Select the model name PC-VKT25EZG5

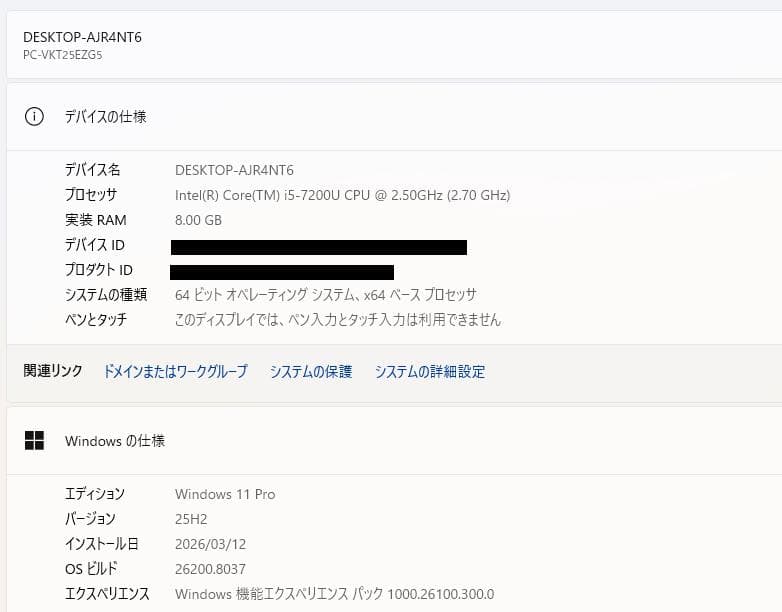pos(62,55)
